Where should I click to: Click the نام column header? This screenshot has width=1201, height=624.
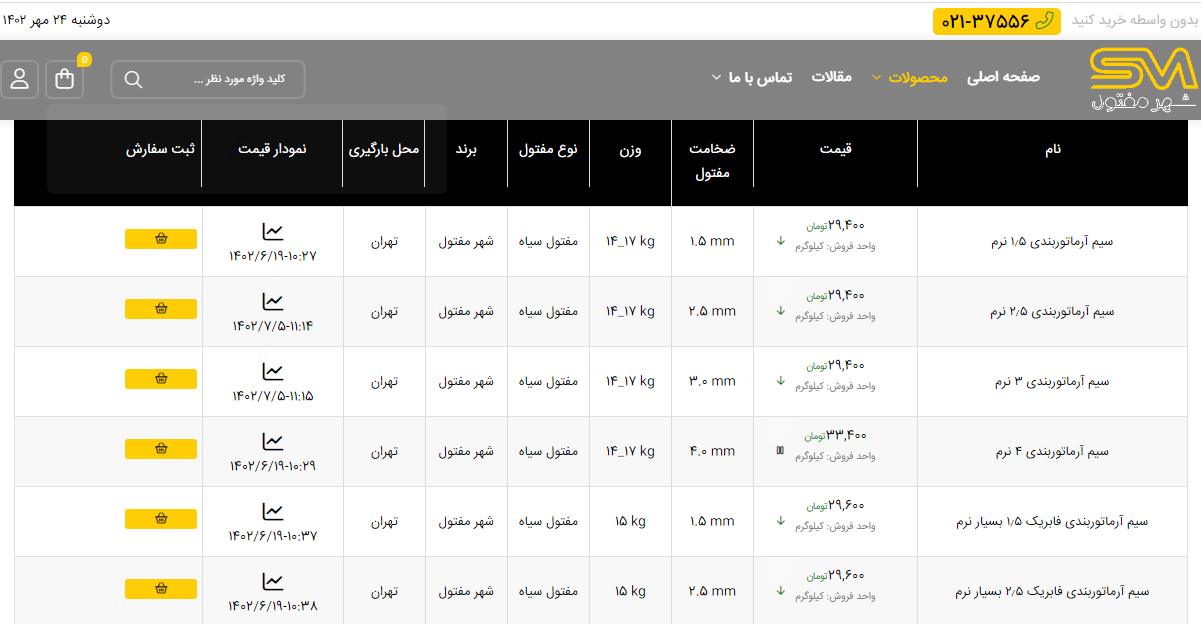(x=1052, y=149)
